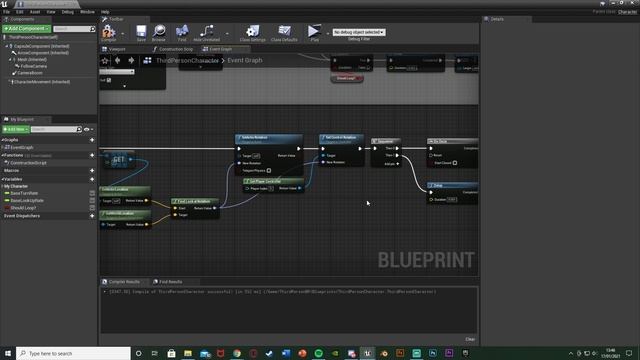
Task: Open the dropdown below the bookmark star
Action: (x=117, y=72)
